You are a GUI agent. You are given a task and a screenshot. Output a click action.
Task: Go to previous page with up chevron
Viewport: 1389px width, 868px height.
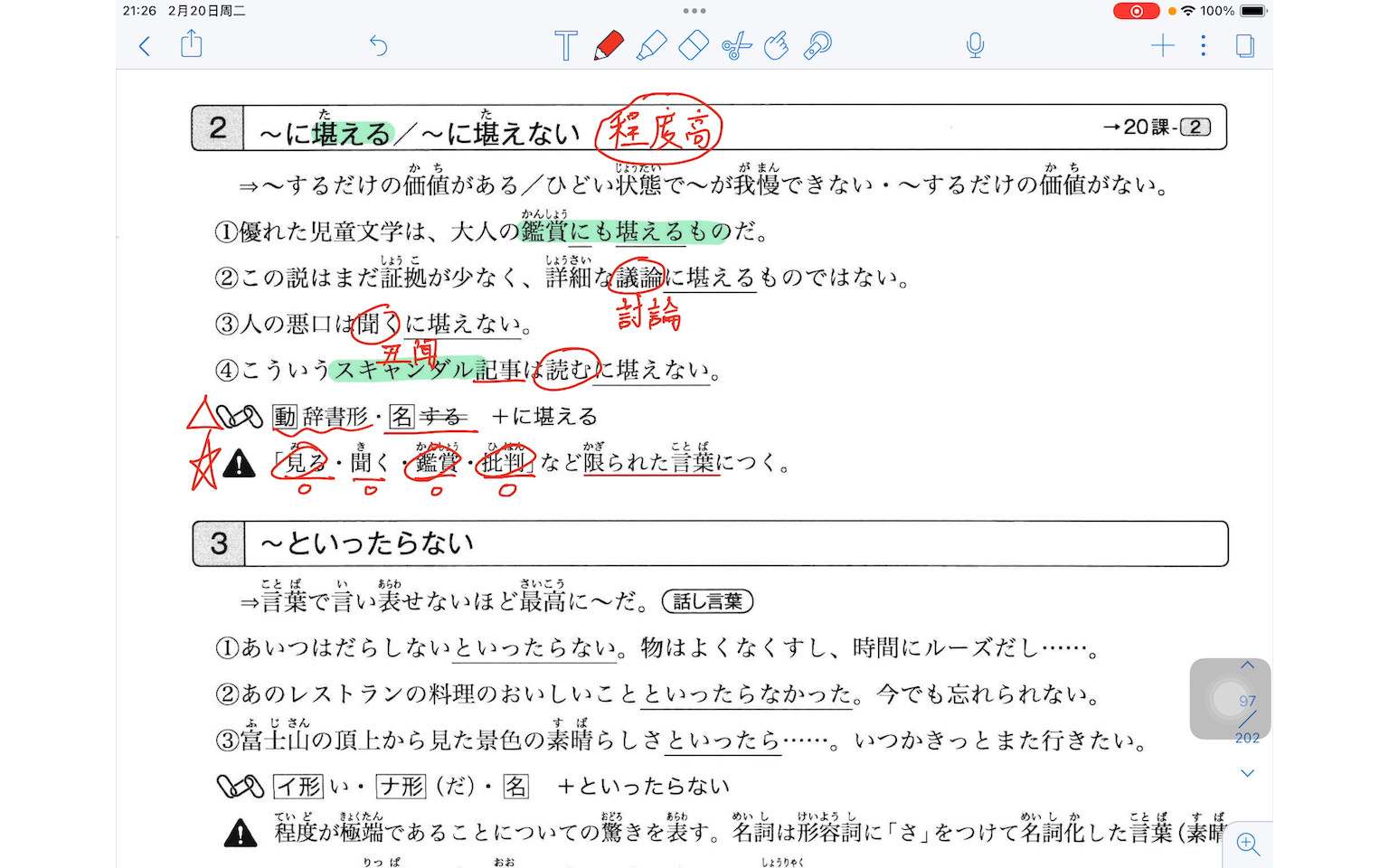[x=1247, y=665]
